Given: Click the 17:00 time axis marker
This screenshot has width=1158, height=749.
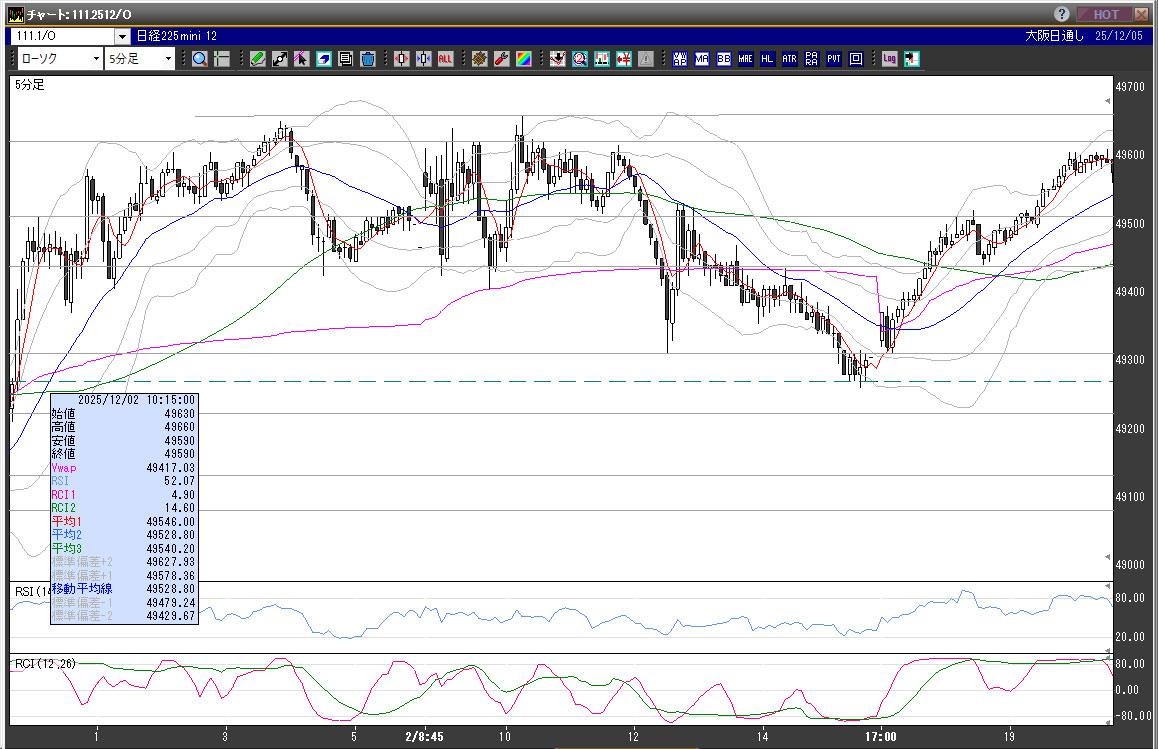Looking at the screenshot, I should tap(881, 736).
